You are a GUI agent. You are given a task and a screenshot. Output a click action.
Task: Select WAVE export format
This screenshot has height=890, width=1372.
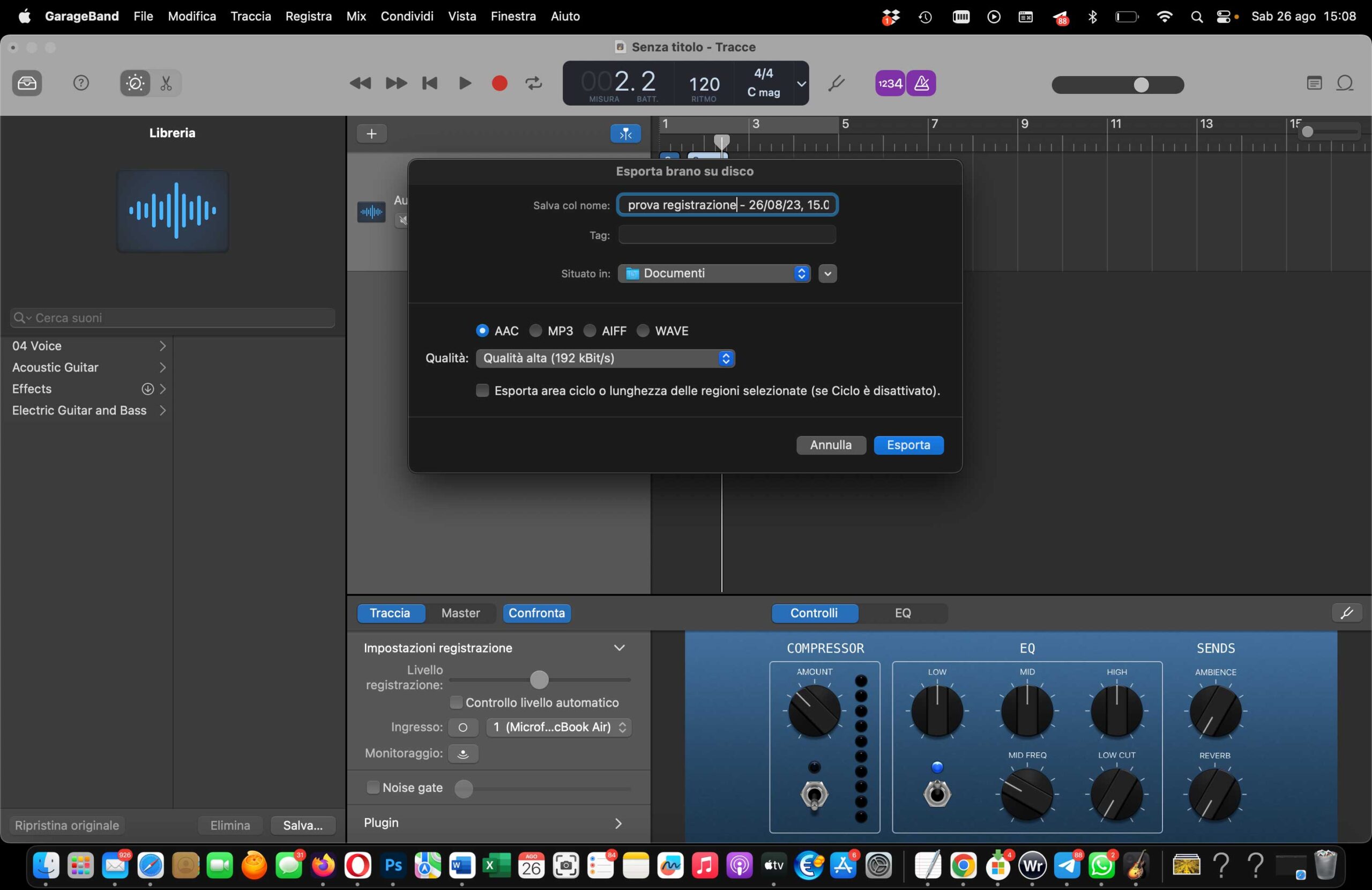(x=643, y=330)
